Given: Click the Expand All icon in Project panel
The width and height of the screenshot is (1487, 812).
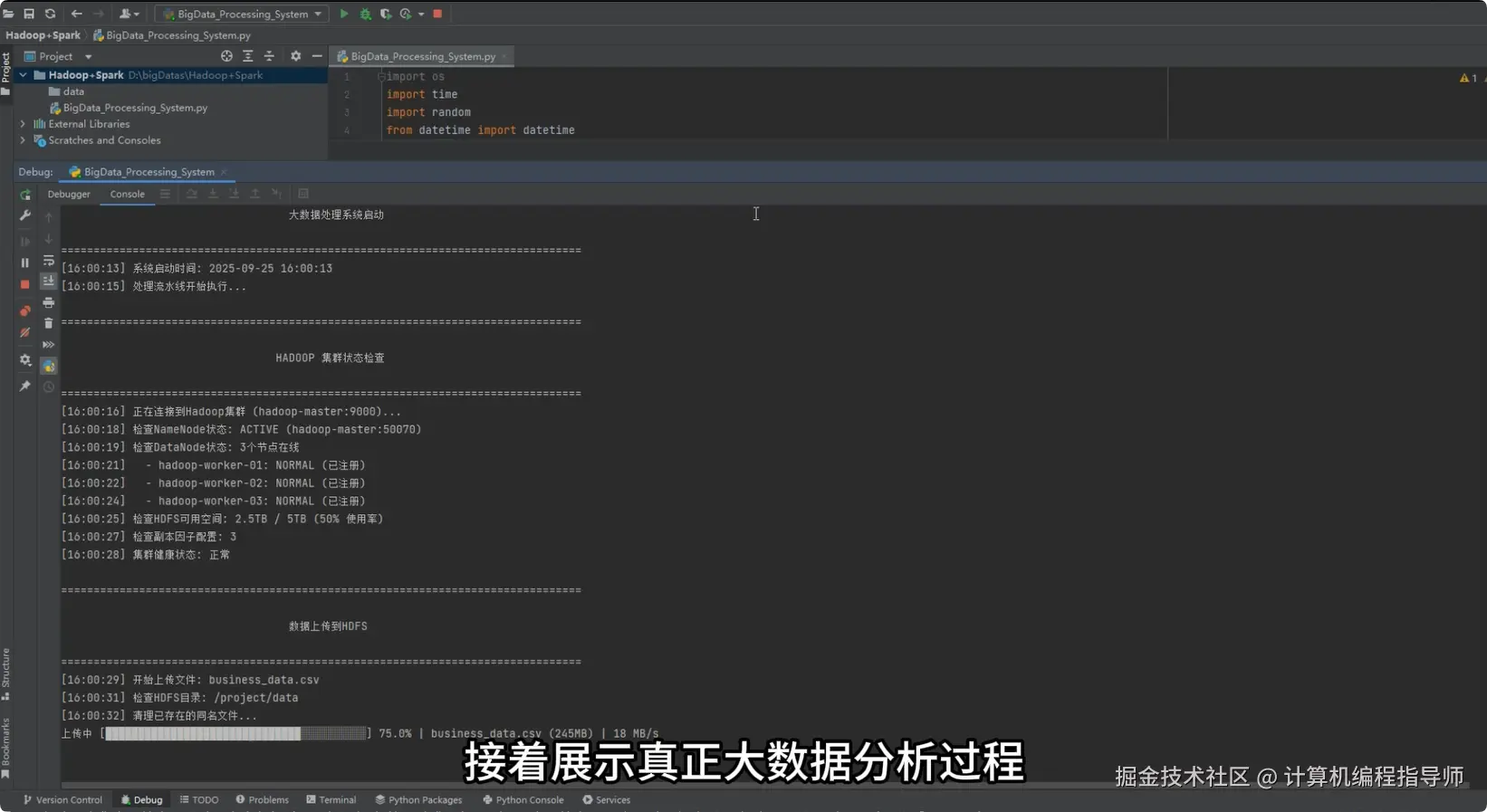Looking at the screenshot, I should pos(247,56).
